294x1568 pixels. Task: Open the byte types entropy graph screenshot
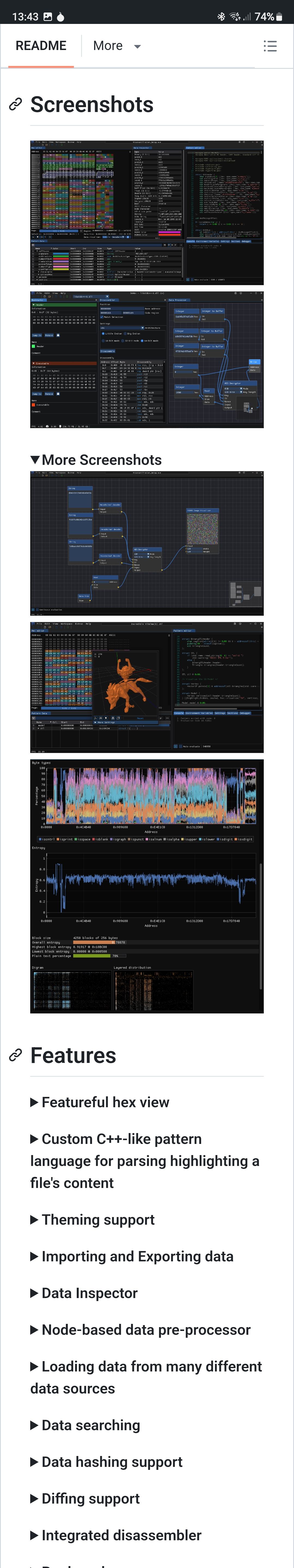[x=147, y=886]
